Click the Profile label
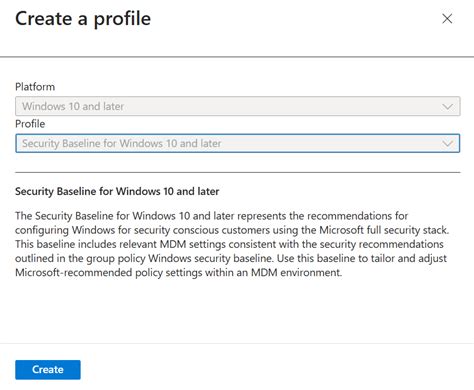The height and width of the screenshot is (390, 474). tap(30, 124)
